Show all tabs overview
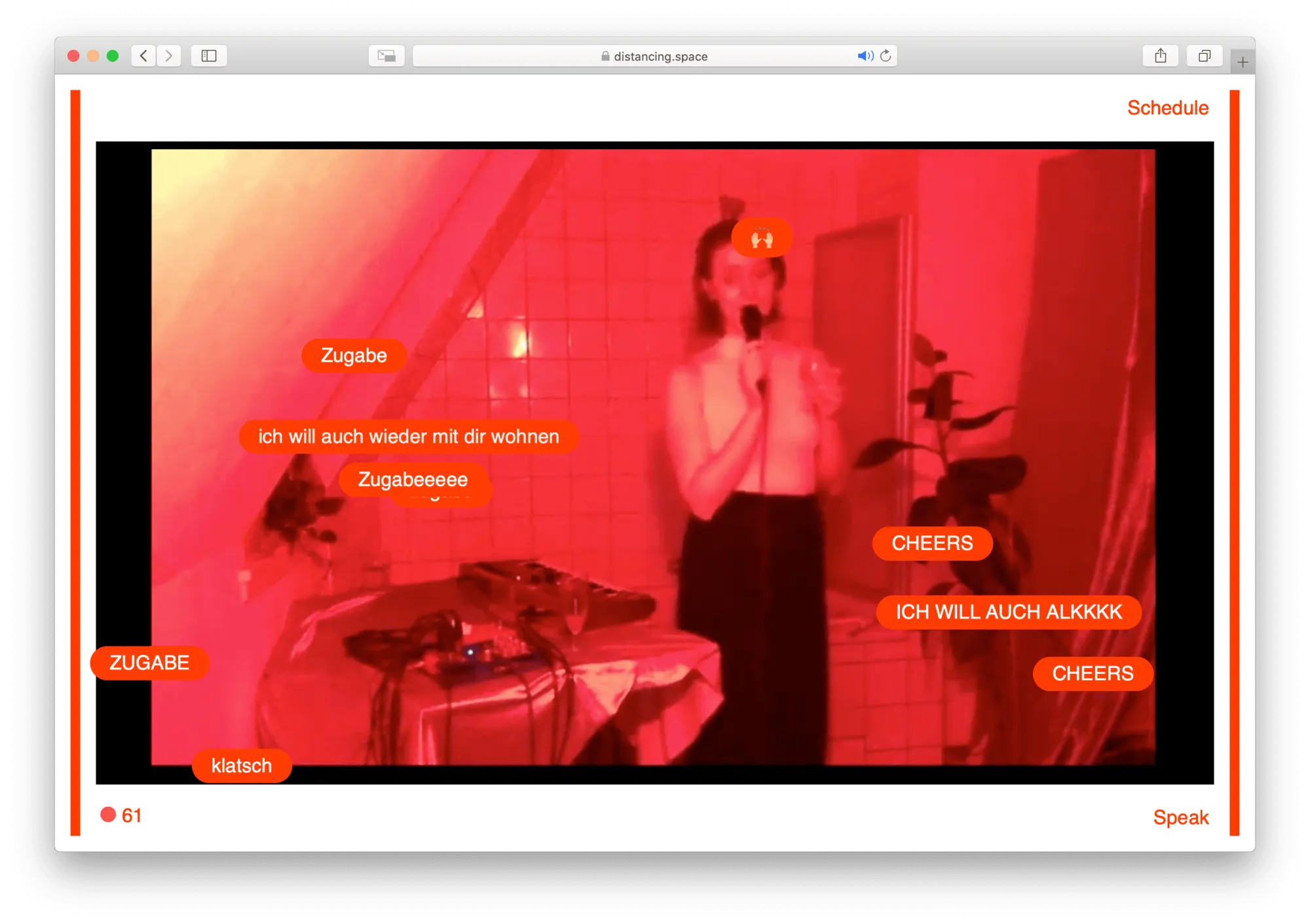1310x924 pixels. click(x=1204, y=56)
